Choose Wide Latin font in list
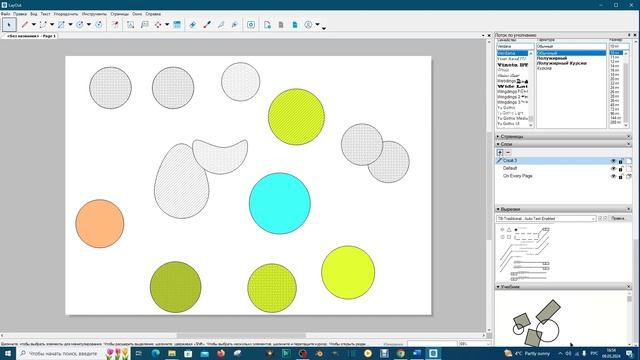The height and width of the screenshot is (360, 640). pyautogui.click(x=513, y=87)
